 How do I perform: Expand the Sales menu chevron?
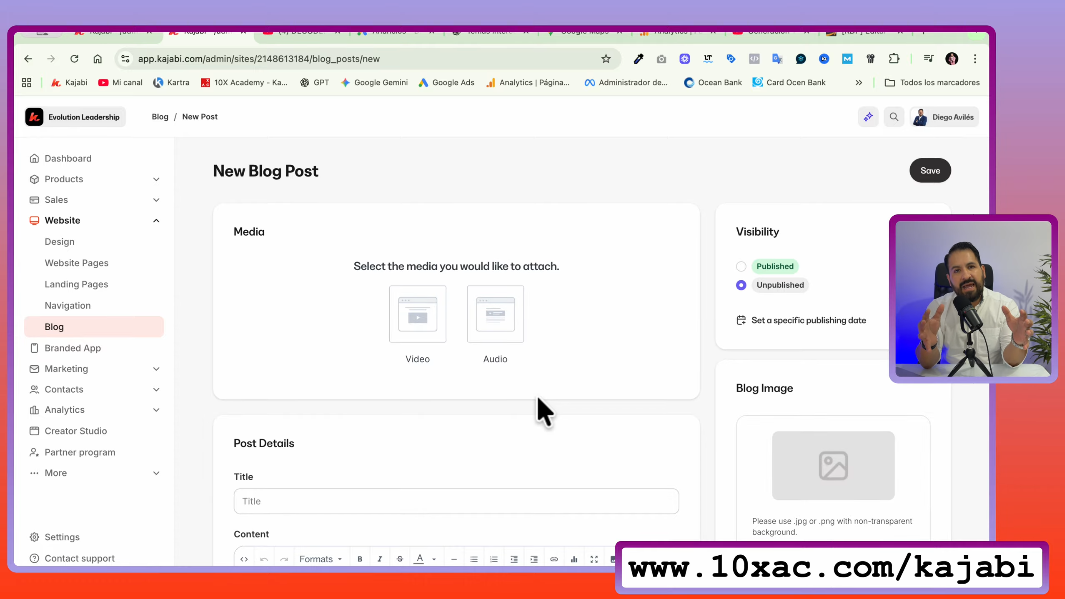pyautogui.click(x=156, y=200)
